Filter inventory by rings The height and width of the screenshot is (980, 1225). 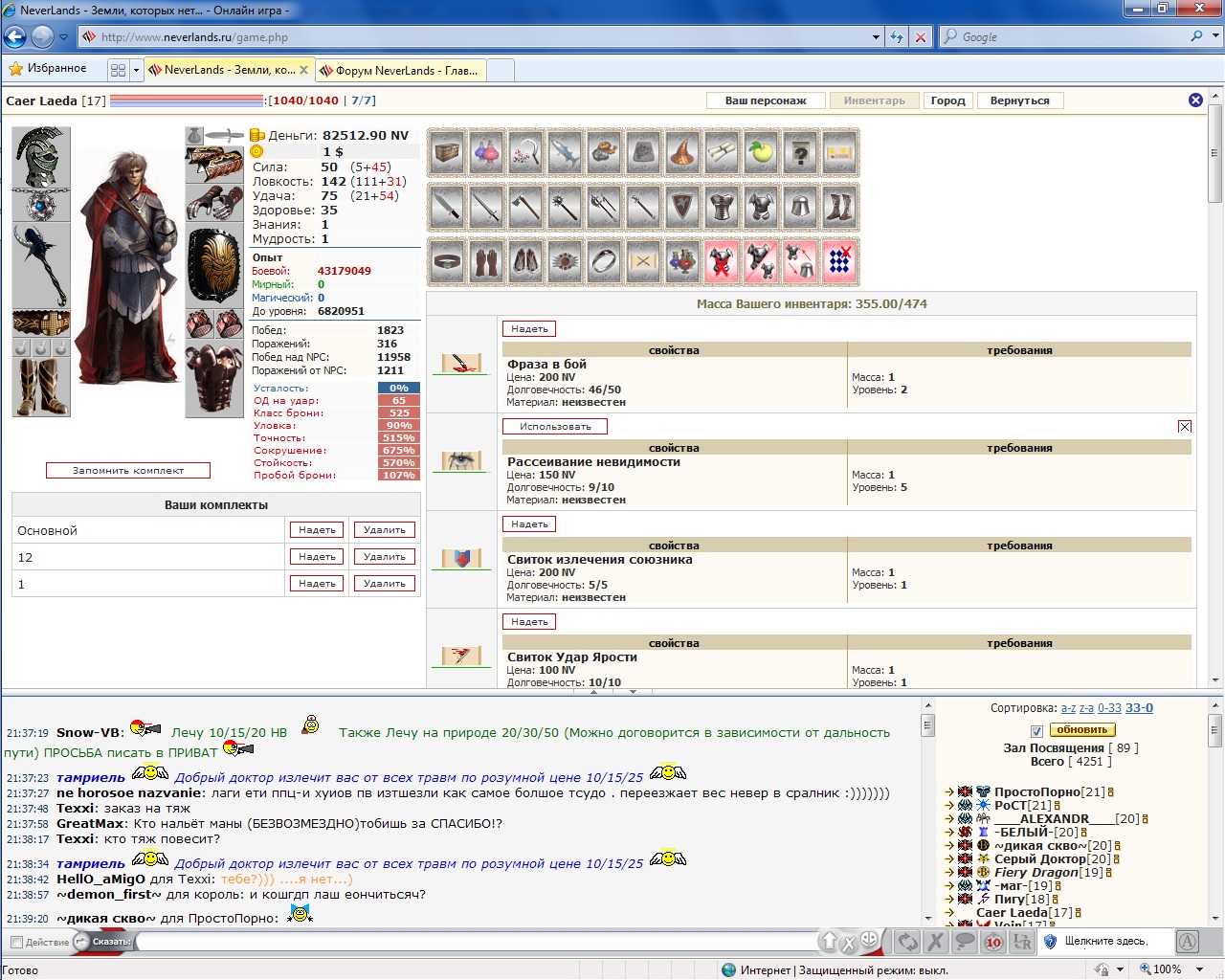[604, 261]
